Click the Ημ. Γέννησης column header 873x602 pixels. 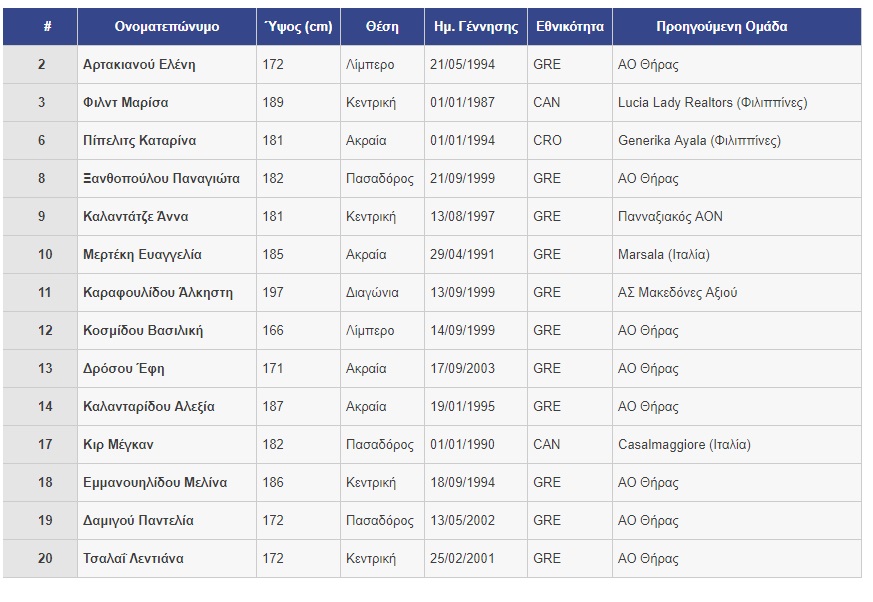click(475, 26)
